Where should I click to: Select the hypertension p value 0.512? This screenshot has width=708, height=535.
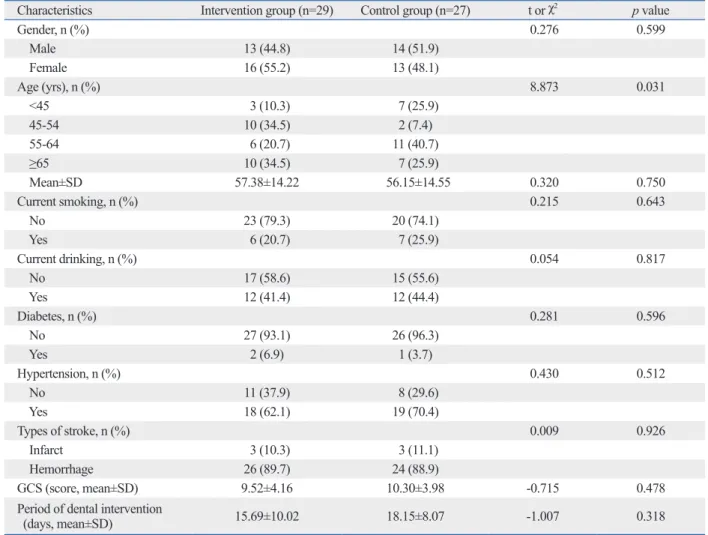pos(651,373)
